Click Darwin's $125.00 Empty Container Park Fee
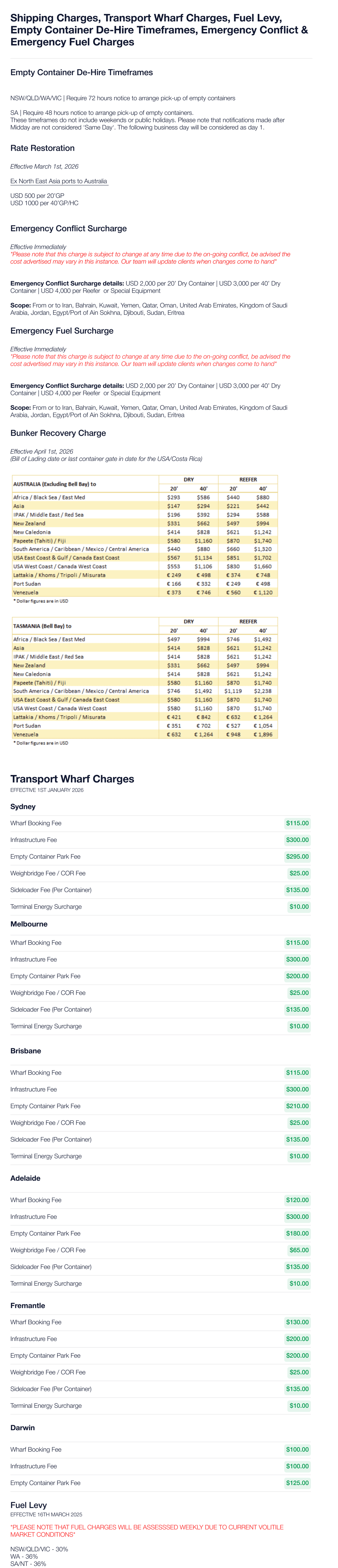338x1568 pixels. coord(297,1483)
